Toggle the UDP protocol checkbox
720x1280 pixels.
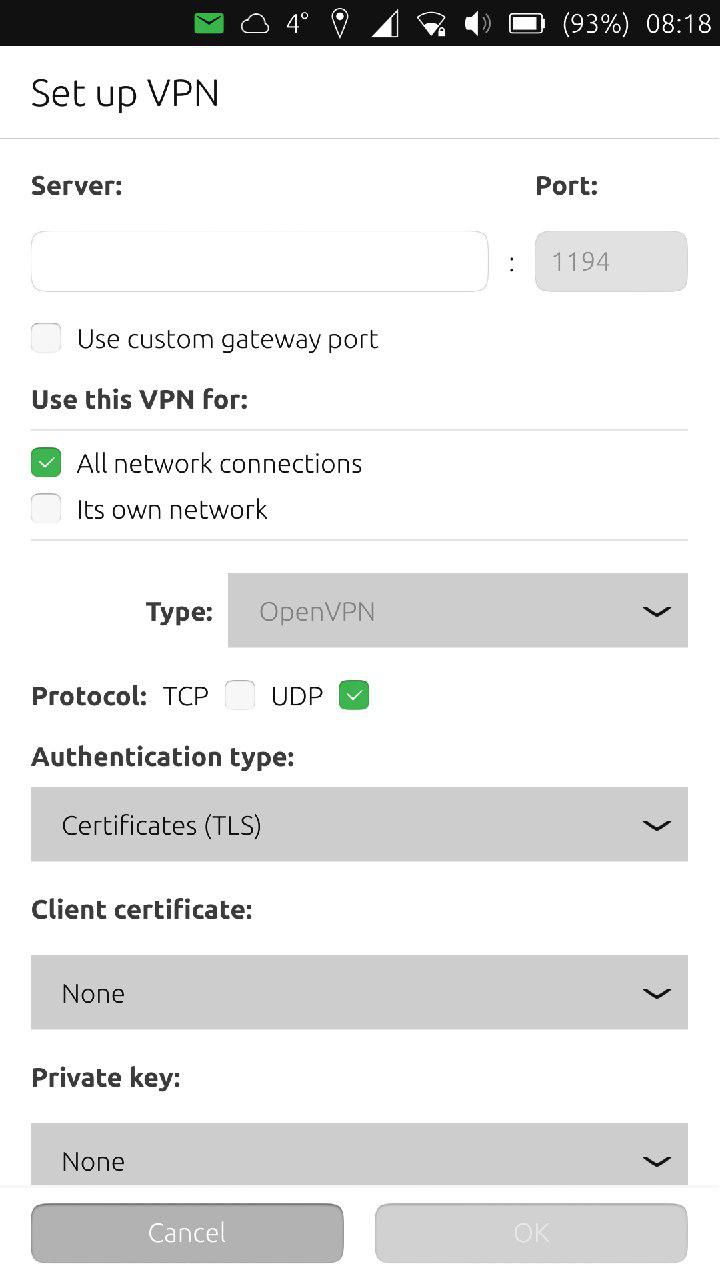354,695
